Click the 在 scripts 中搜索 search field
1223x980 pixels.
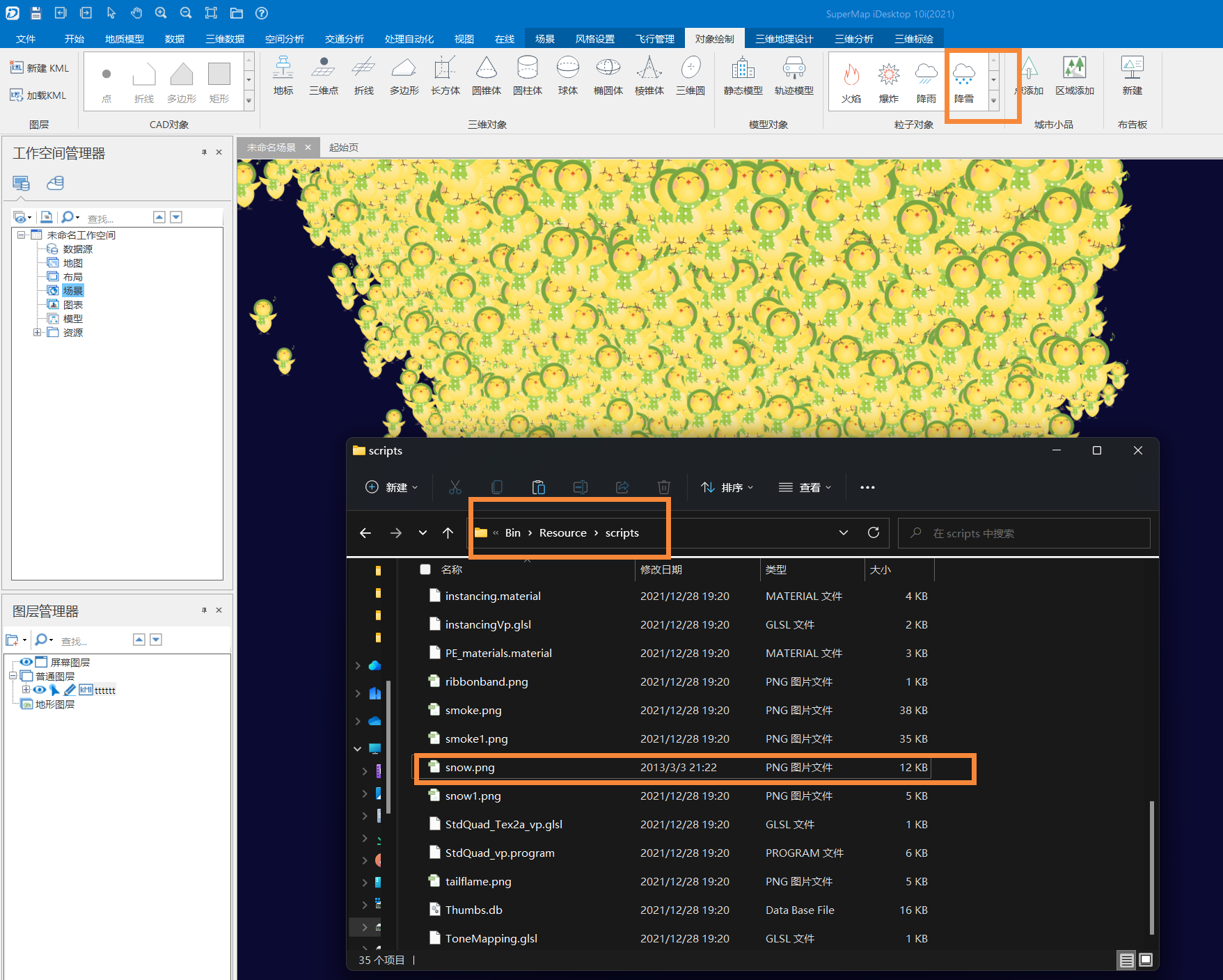click(1023, 533)
